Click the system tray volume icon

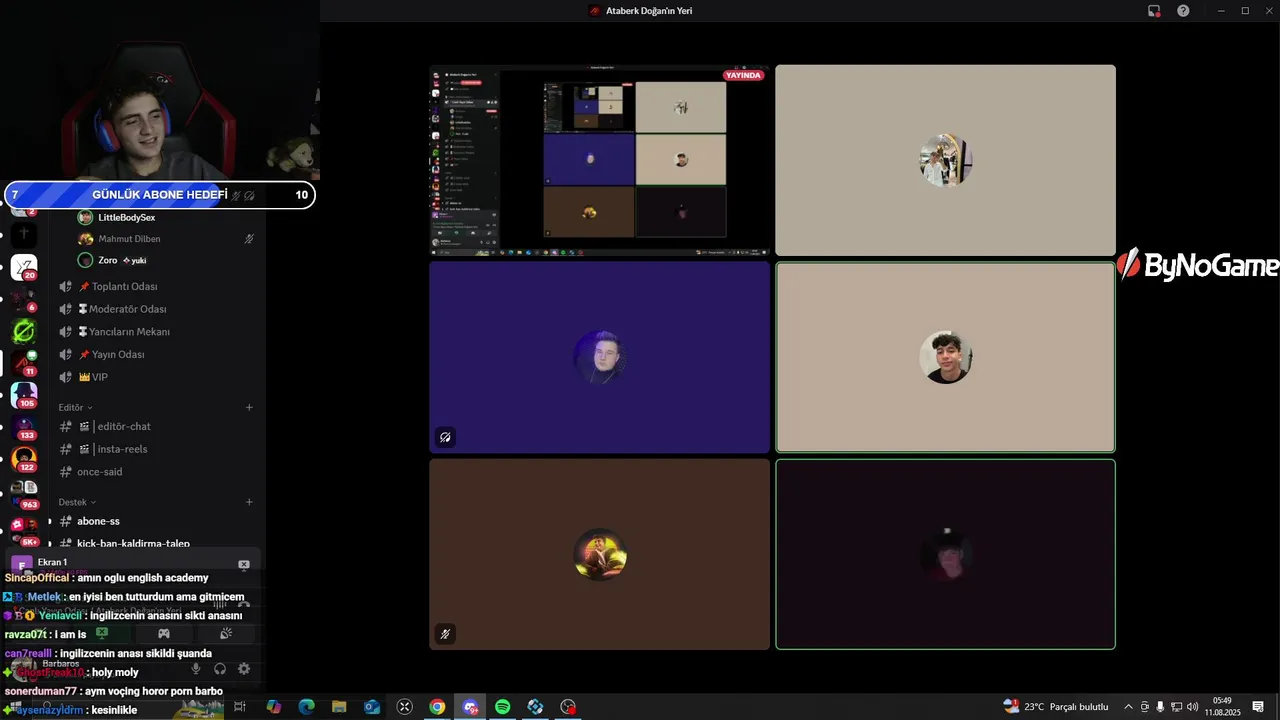(x=1192, y=707)
